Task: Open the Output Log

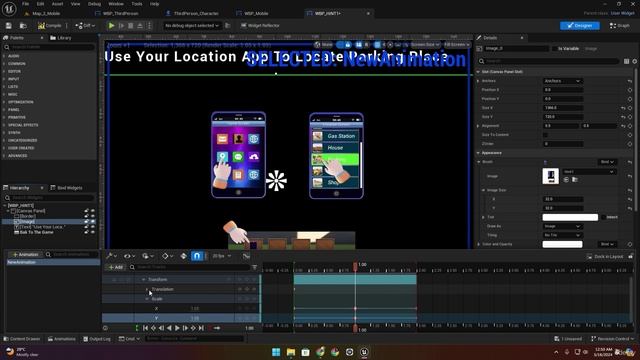Action: (97, 339)
